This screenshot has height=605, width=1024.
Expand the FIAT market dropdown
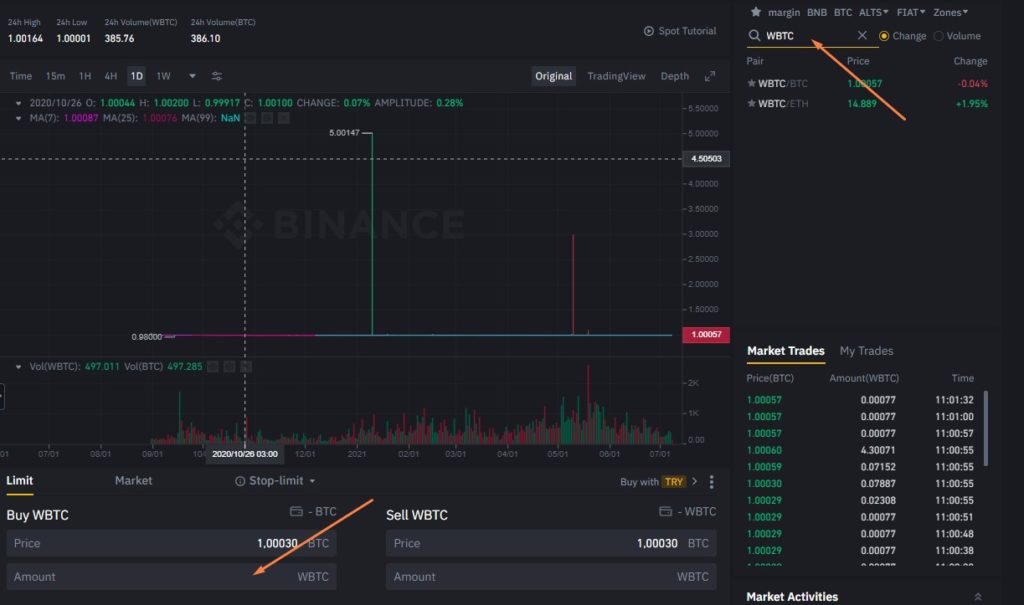click(911, 12)
